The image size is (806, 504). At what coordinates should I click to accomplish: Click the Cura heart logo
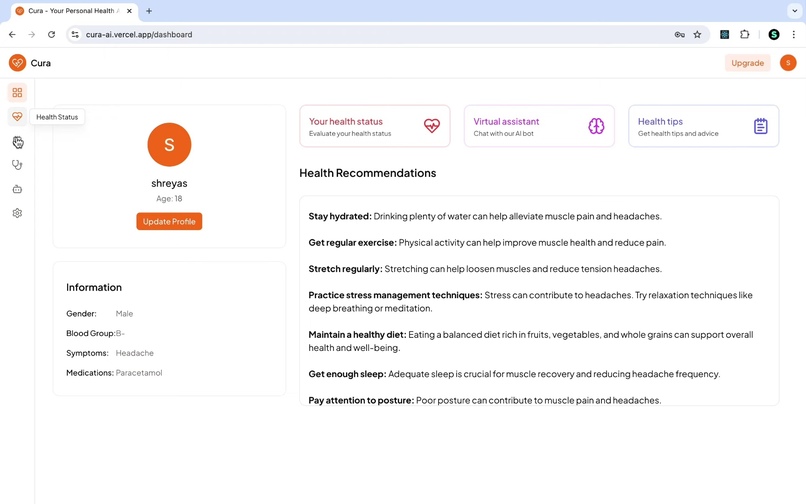(x=17, y=63)
